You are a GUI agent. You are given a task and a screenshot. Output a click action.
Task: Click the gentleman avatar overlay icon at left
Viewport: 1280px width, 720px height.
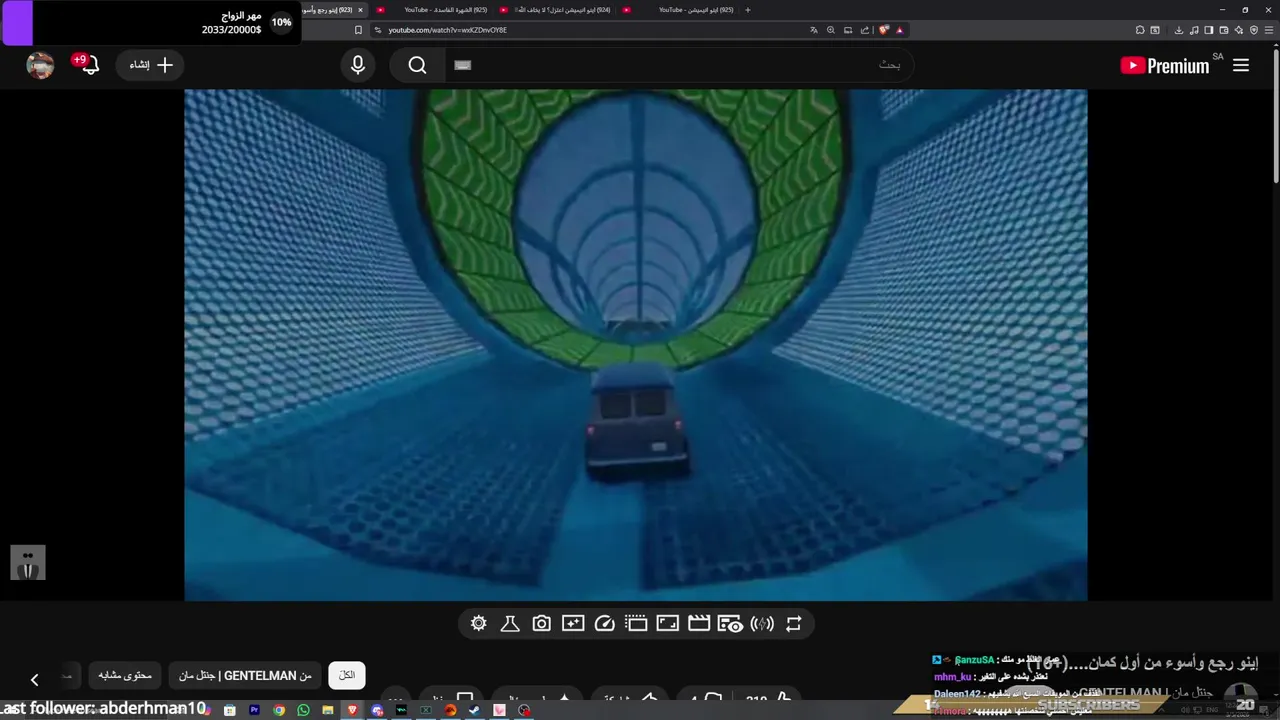point(28,563)
